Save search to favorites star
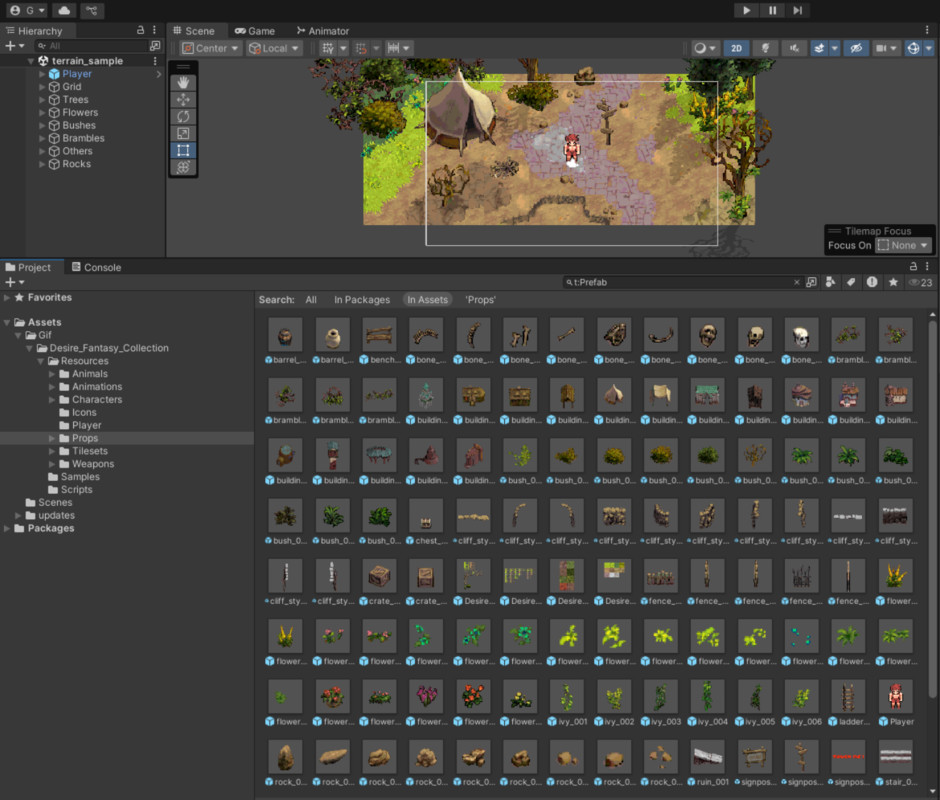Viewport: 940px width, 800px height. 893,282
